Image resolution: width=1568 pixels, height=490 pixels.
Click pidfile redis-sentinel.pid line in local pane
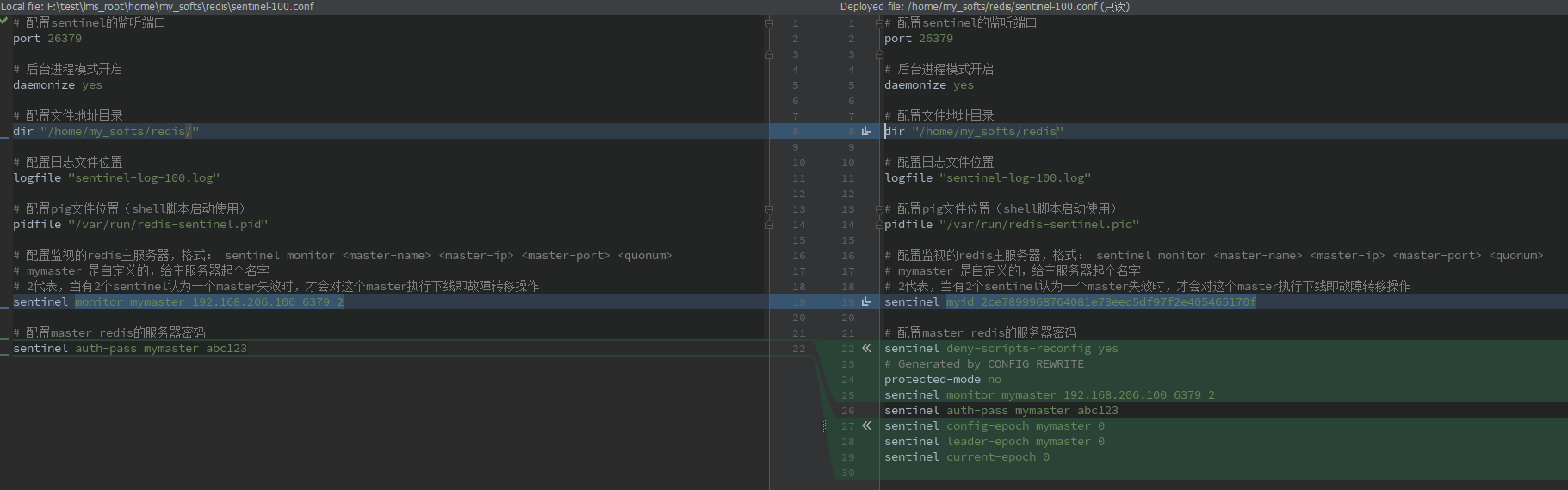140,224
